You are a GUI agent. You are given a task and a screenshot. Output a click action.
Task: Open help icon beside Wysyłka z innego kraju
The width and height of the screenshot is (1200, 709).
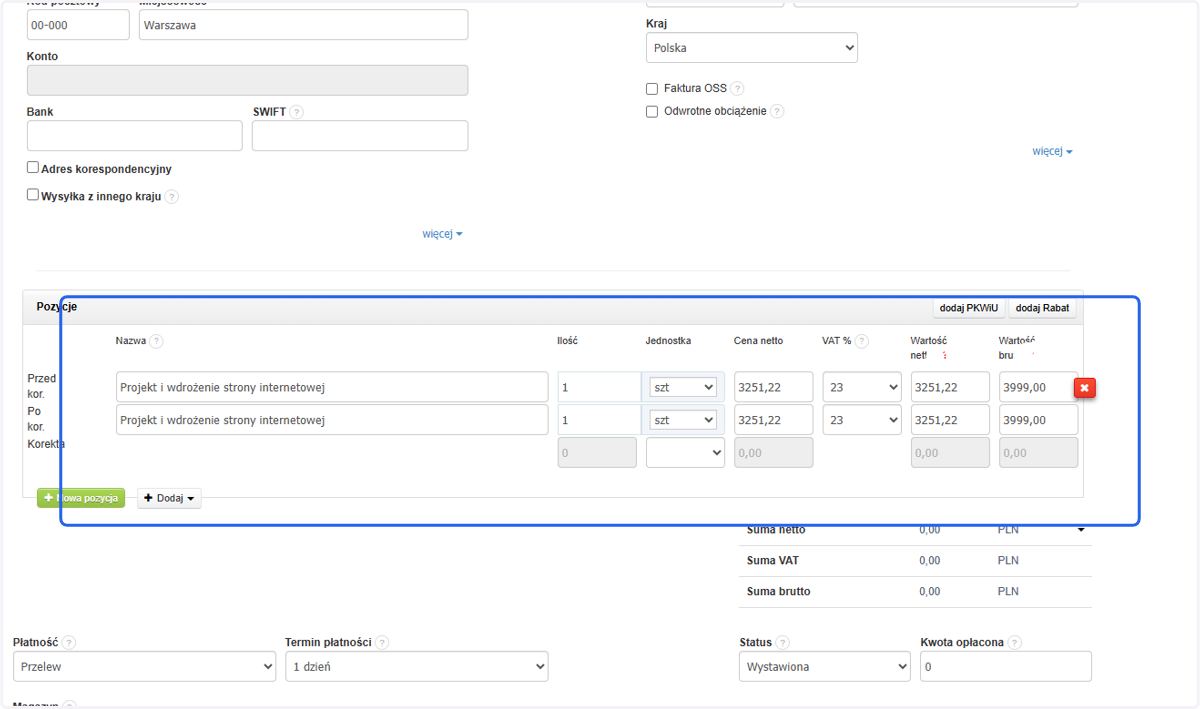171,197
